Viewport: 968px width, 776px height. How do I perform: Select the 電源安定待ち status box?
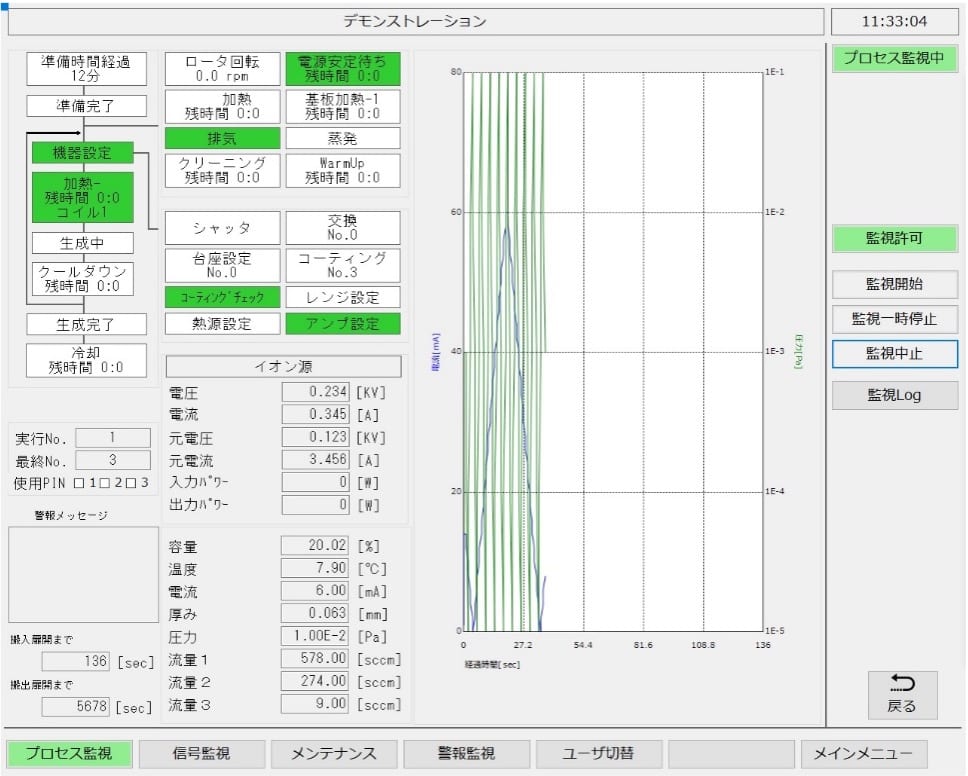pos(343,69)
